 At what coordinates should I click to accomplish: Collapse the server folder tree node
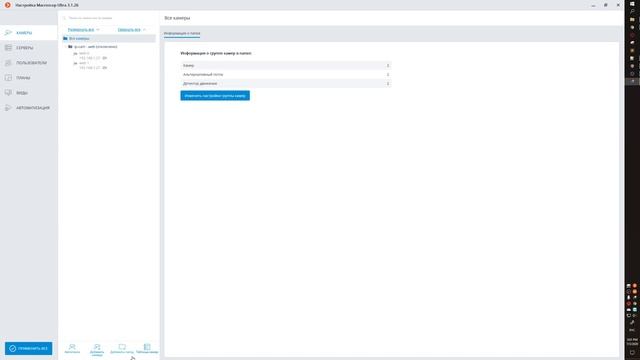65,47
